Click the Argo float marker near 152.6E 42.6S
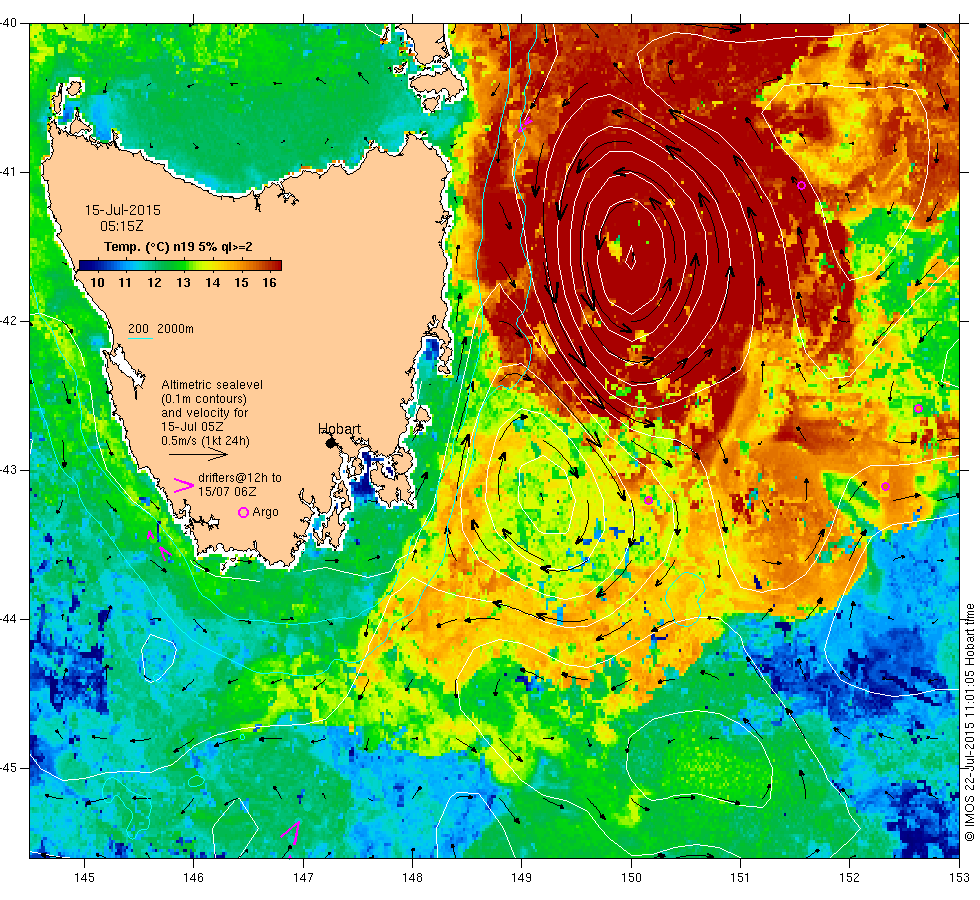The height and width of the screenshot is (900, 980). click(918, 409)
